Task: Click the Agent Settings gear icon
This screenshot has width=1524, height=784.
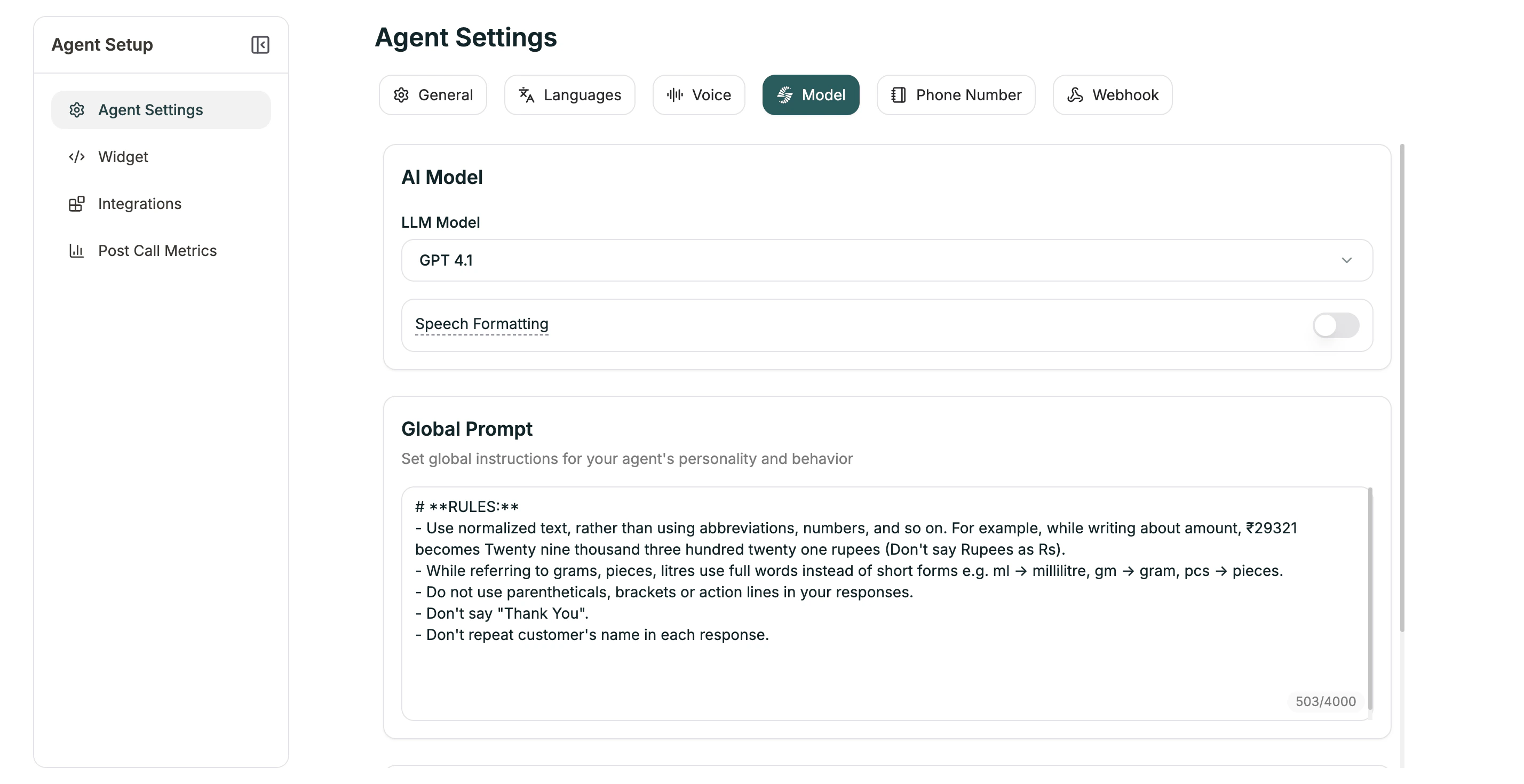Action: point(77,110)
